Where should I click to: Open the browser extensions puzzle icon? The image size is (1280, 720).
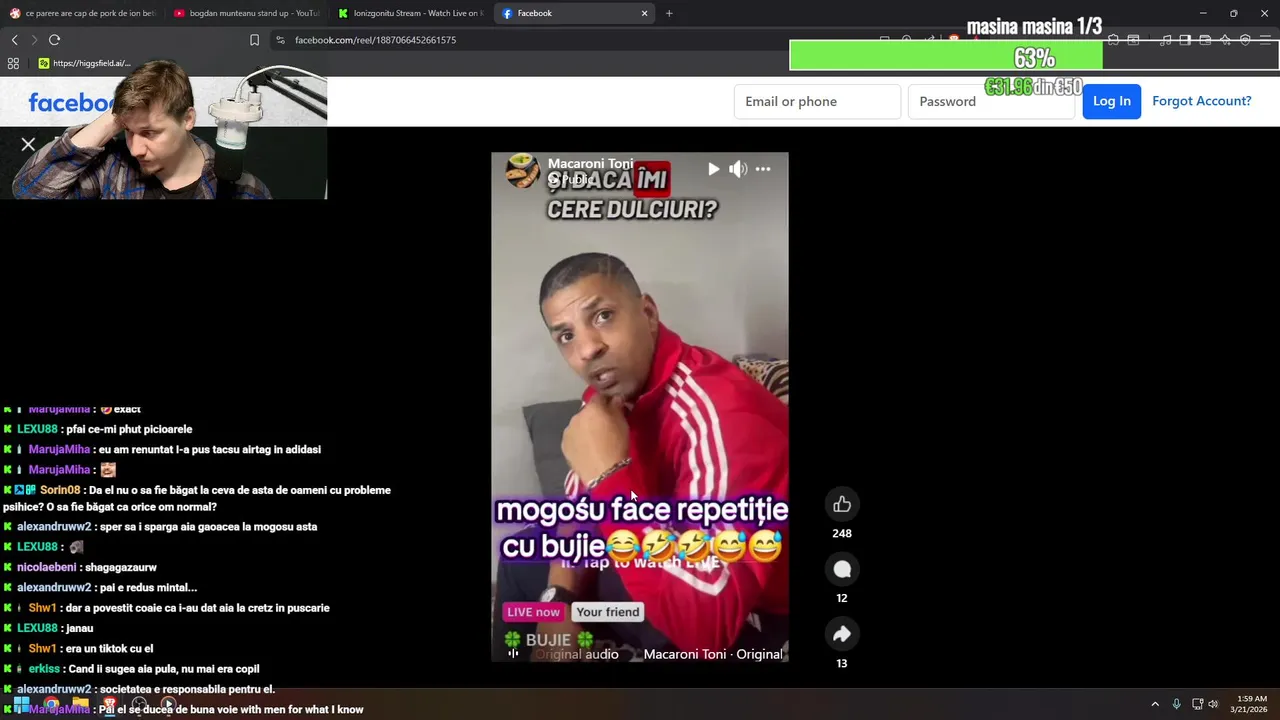click(1113, 40)
